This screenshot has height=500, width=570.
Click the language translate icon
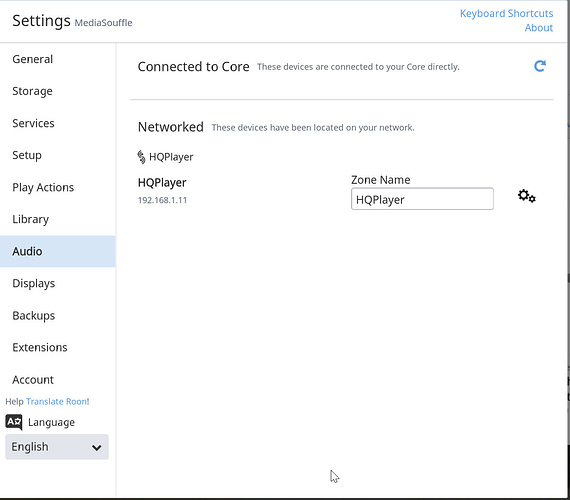[14, 422]
